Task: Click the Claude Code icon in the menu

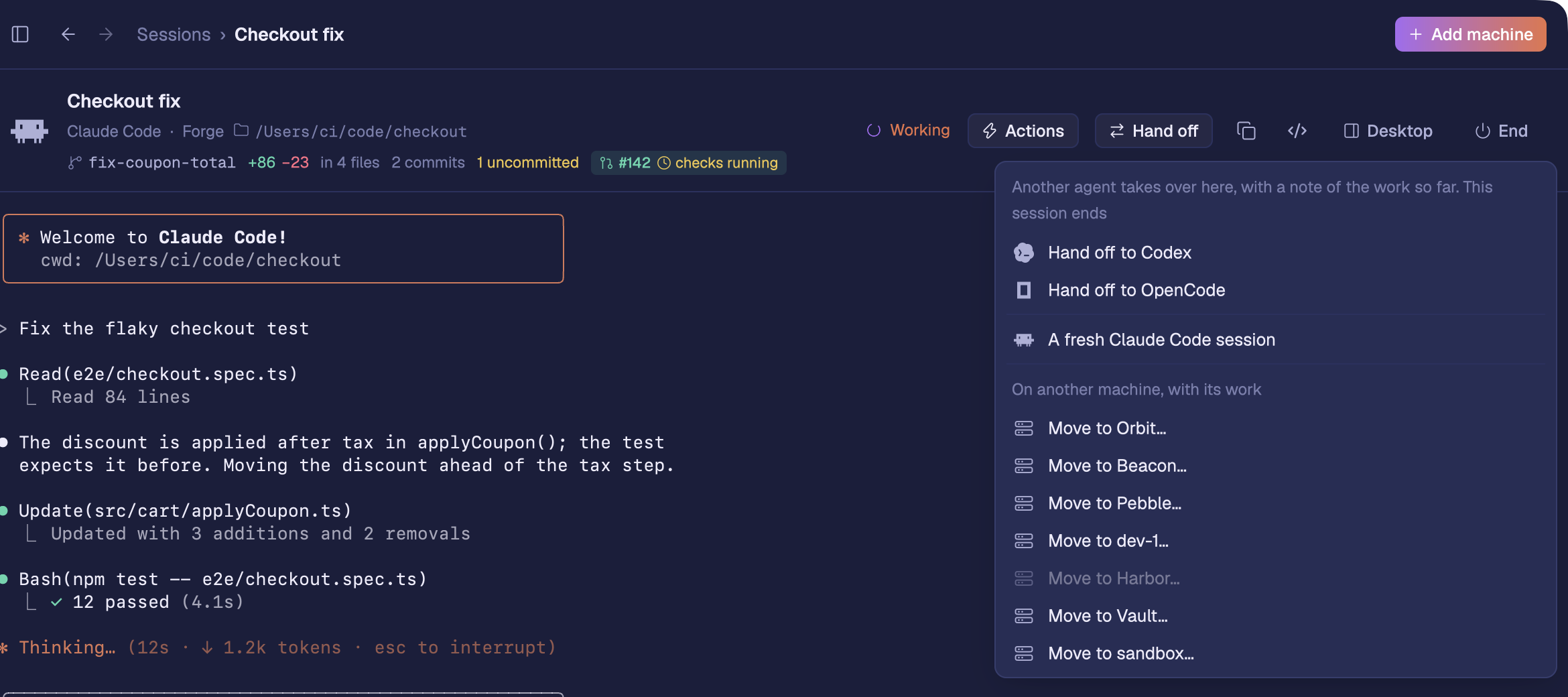Action: point(1024,340)
